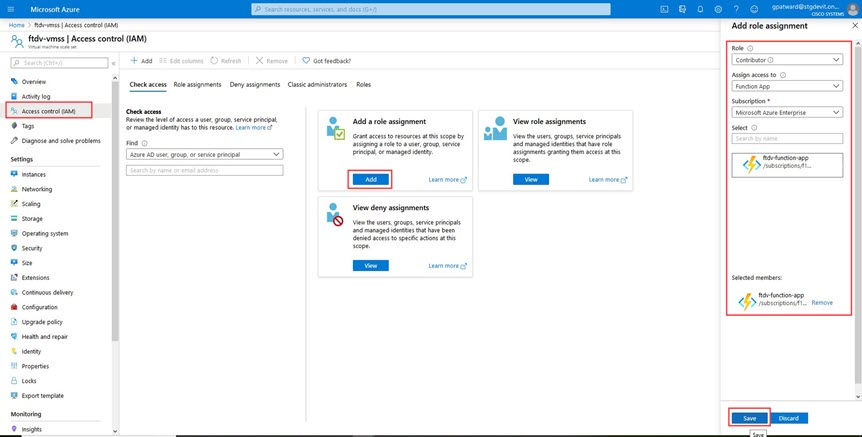Image resolution: width=862 pixels, height=437 pixels.
Task: Select Access control (IAM) menu item
Action: tap(49, 111)
